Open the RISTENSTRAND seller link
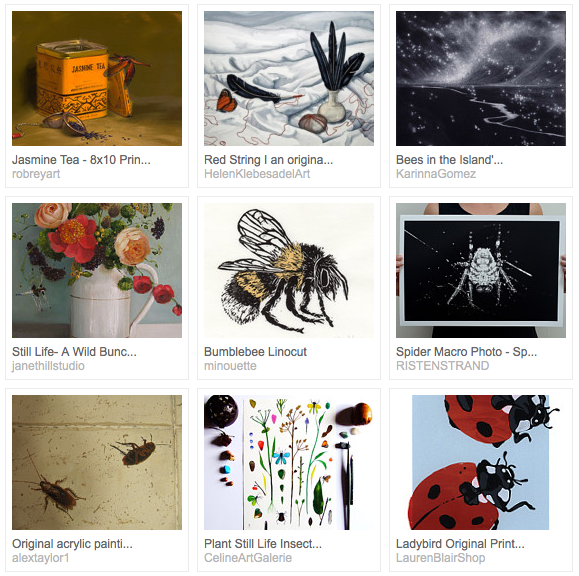 [442, 366]
